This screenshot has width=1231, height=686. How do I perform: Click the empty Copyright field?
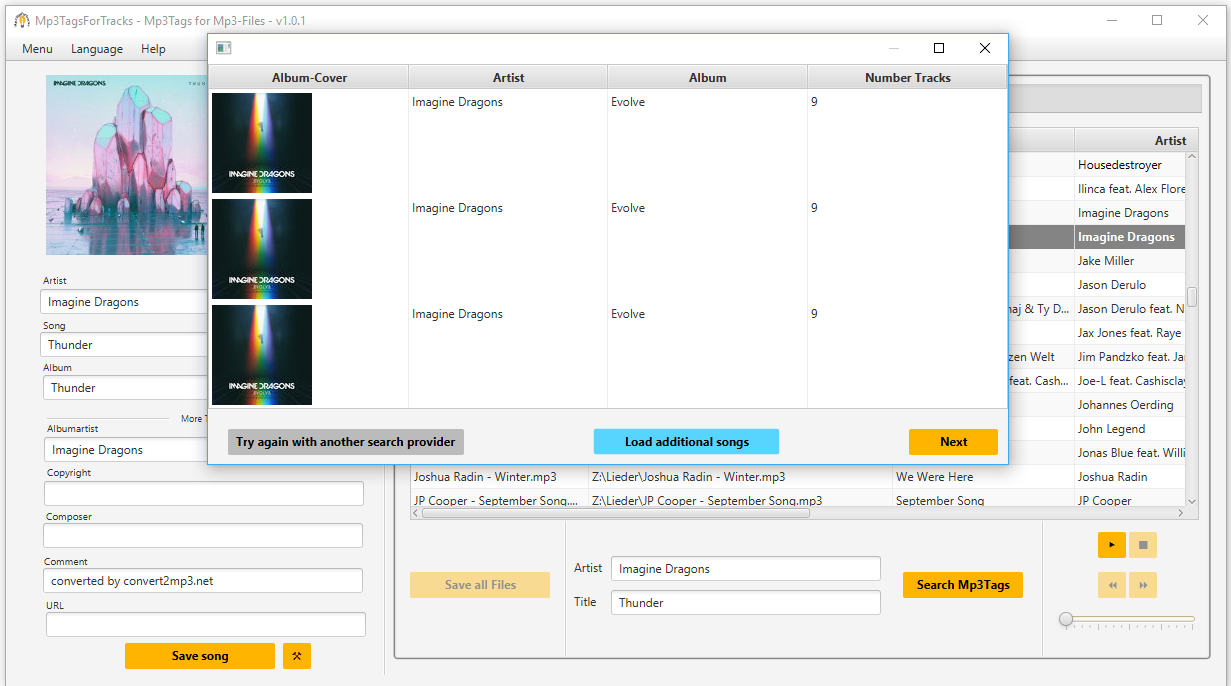click(204, 494)
